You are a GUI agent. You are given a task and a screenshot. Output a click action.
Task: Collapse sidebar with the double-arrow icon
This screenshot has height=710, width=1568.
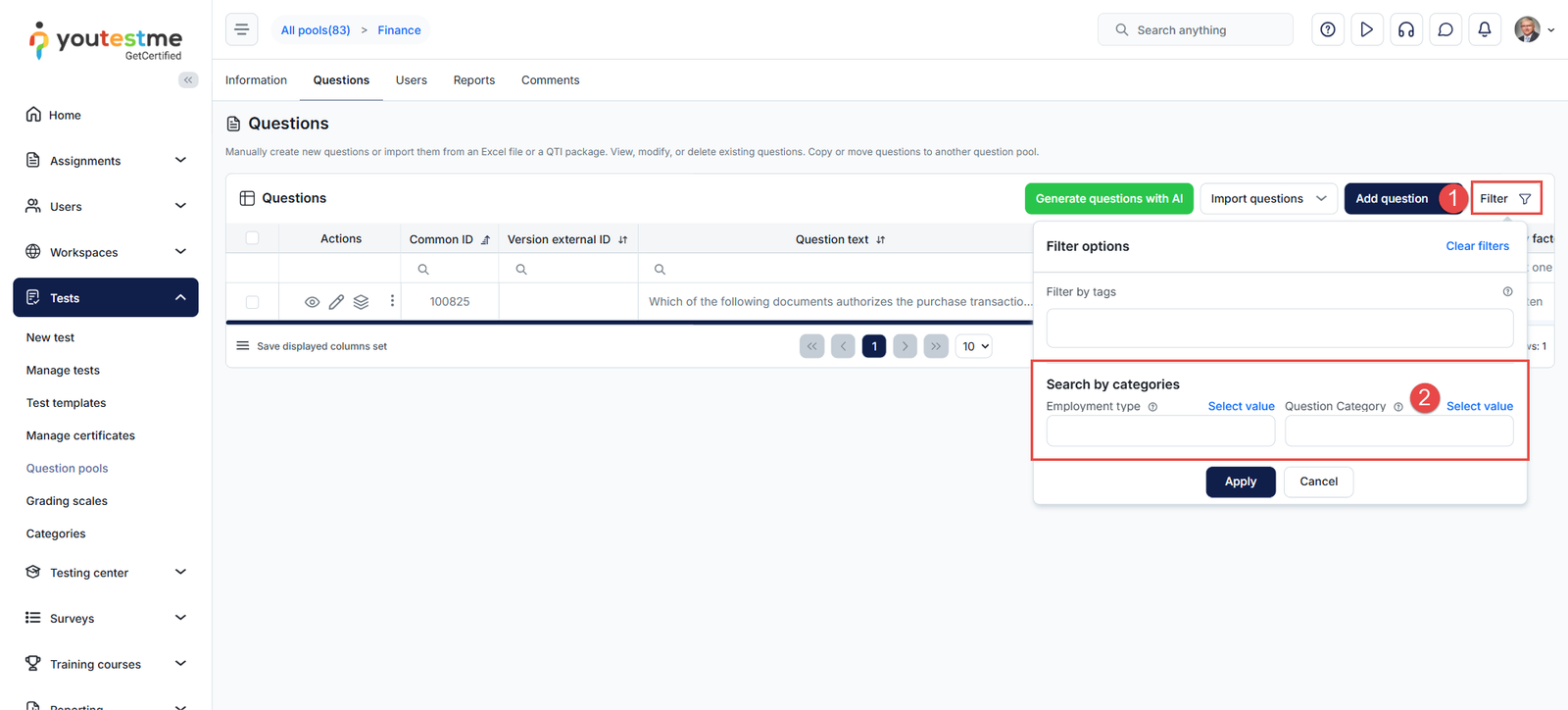pyautogui.click(x=188, y=80)
